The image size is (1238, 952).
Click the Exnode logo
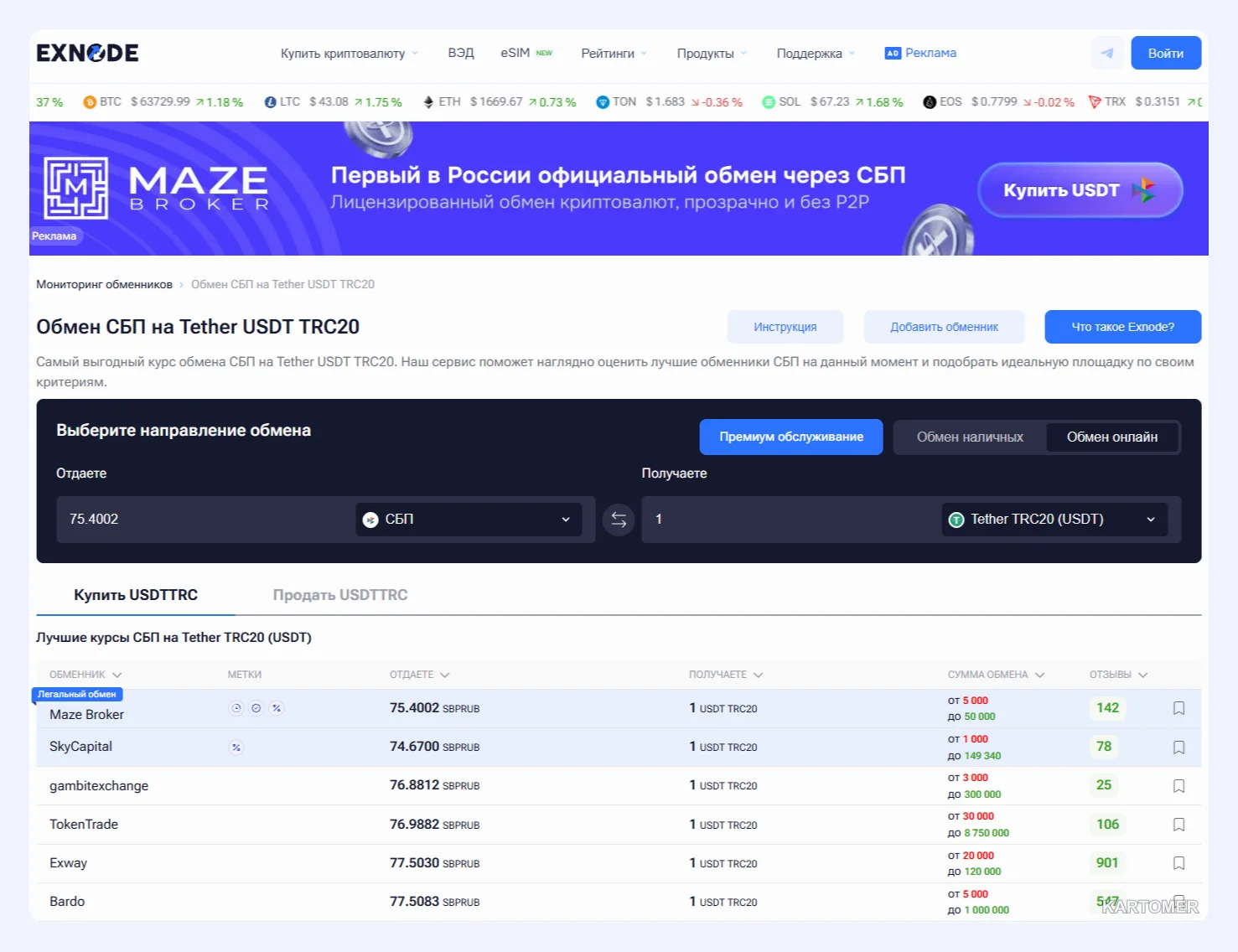click(87, 53)
